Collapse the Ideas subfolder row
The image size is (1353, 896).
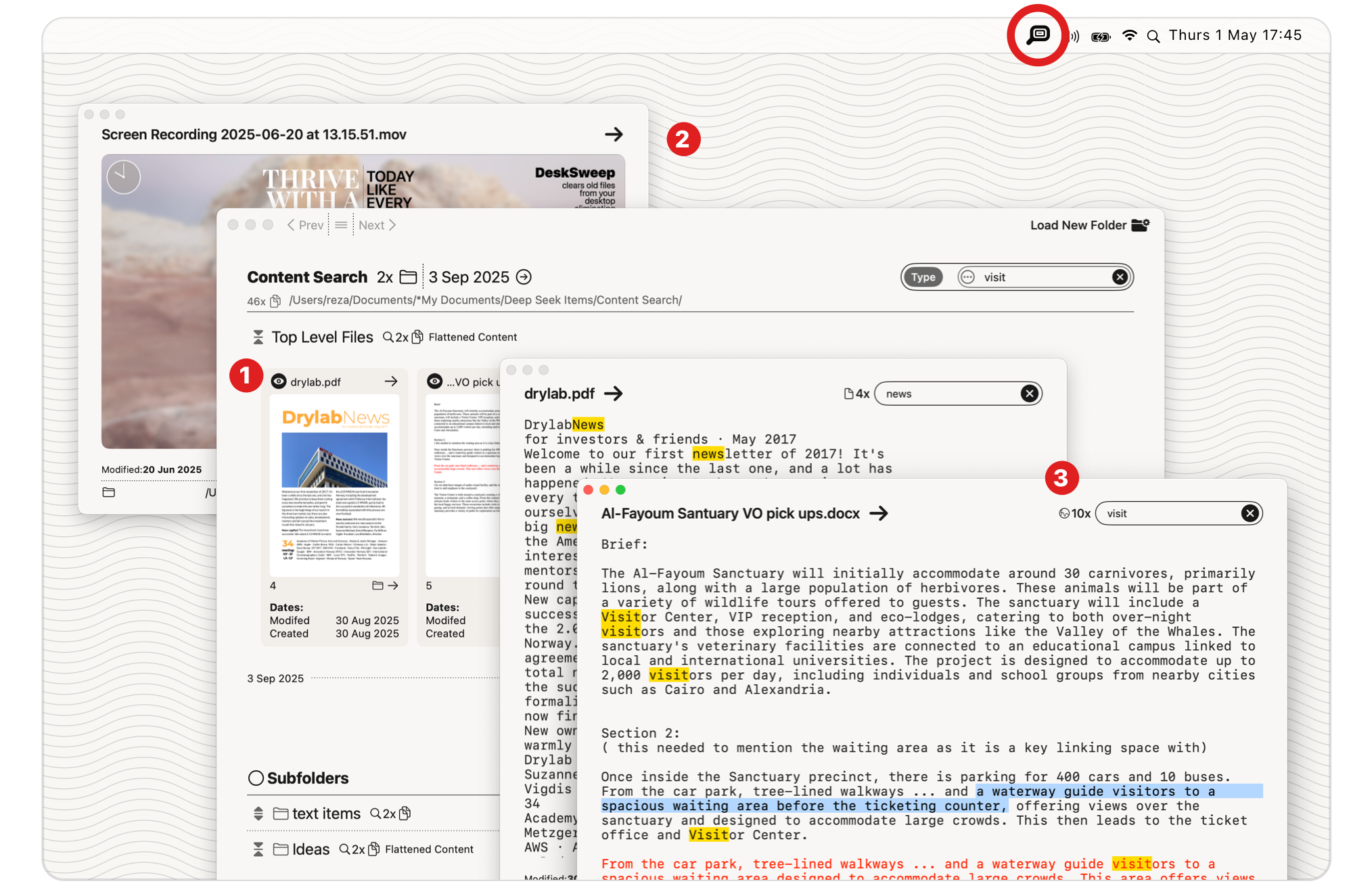(258, 849)
